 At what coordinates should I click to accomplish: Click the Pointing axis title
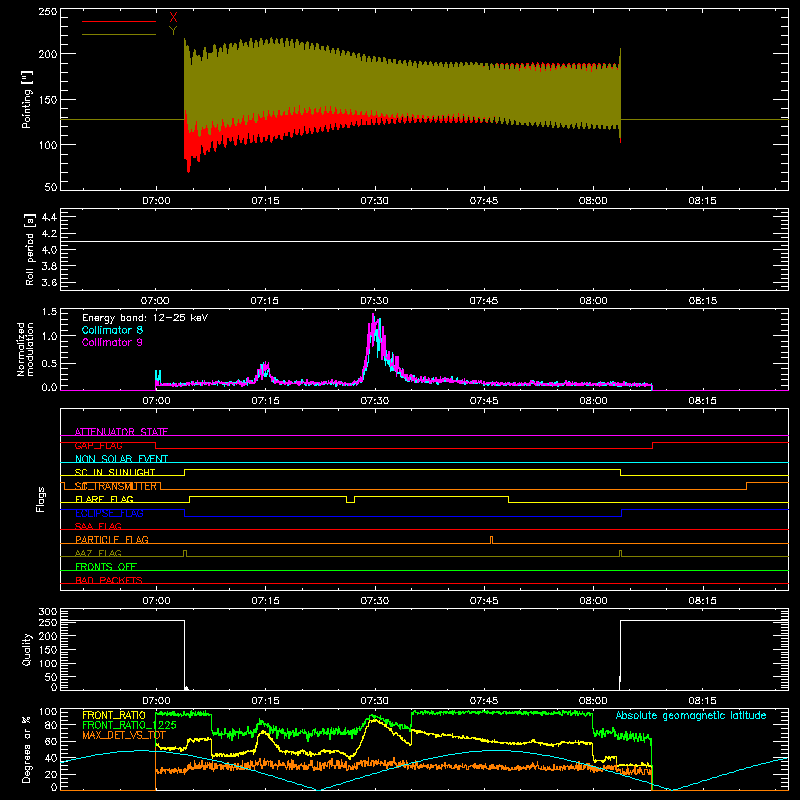click(x=27, y=99)
